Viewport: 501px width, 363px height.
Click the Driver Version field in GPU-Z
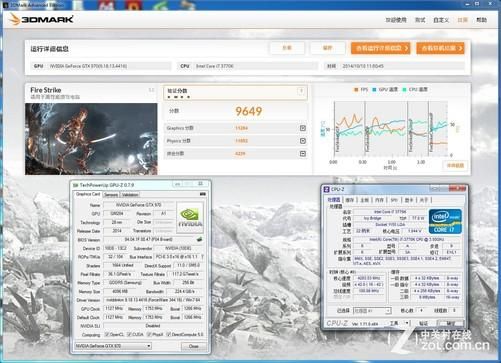[153, 300]
